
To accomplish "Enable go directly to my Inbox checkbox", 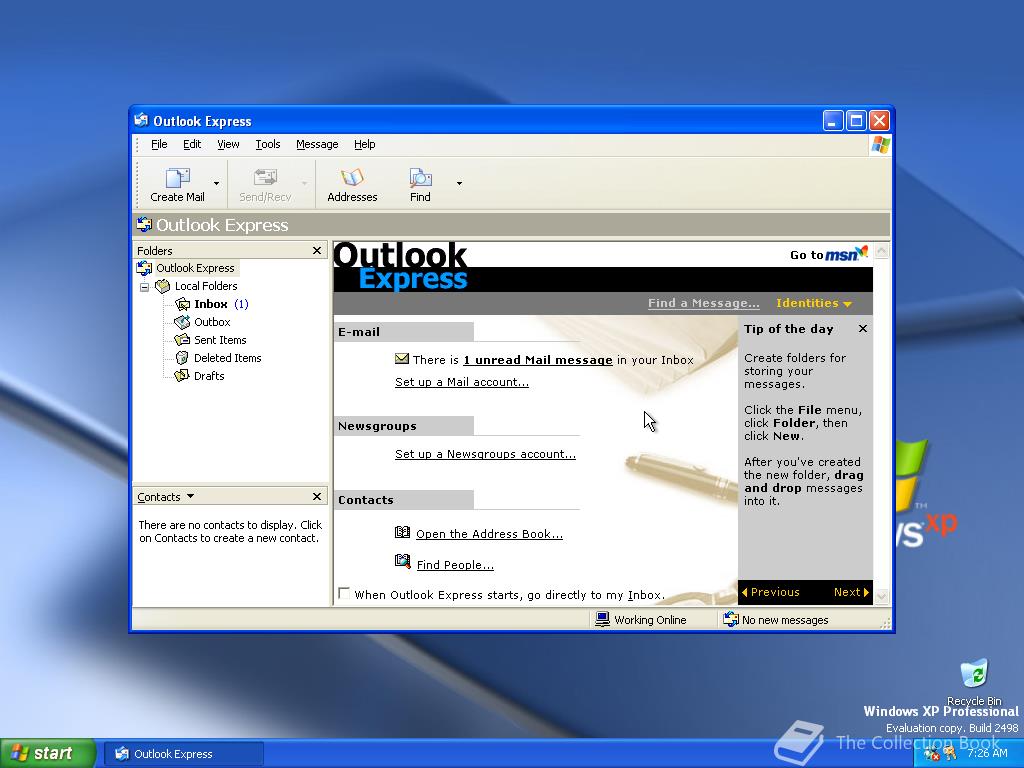I will tap(344, 593).
